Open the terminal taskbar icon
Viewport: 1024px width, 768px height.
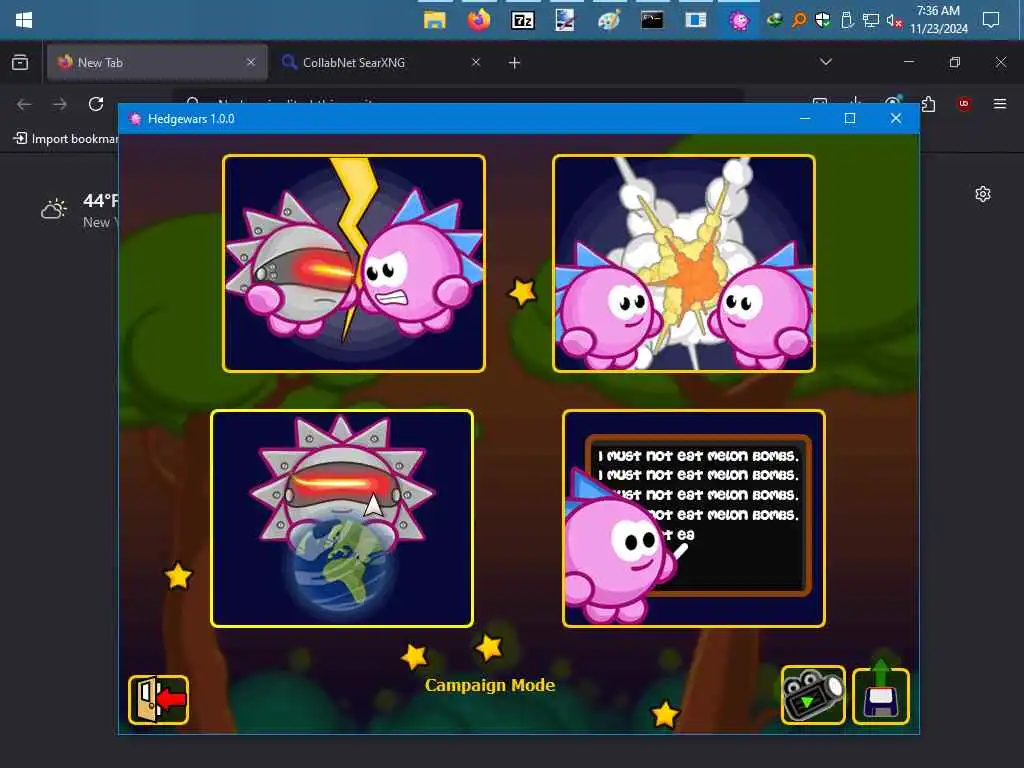tap(652, 20)
